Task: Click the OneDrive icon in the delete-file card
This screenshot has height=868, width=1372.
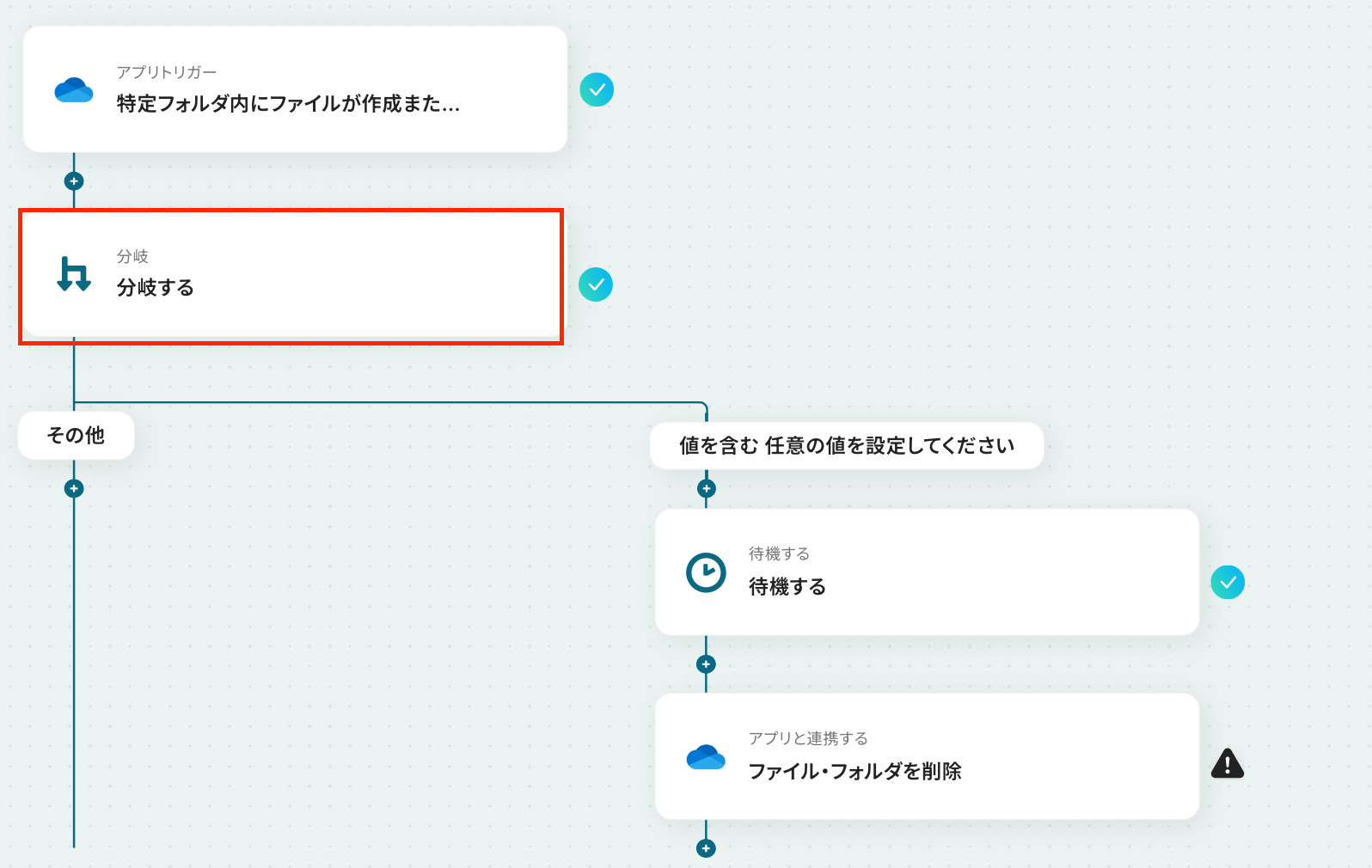Action: click(706, 757)
